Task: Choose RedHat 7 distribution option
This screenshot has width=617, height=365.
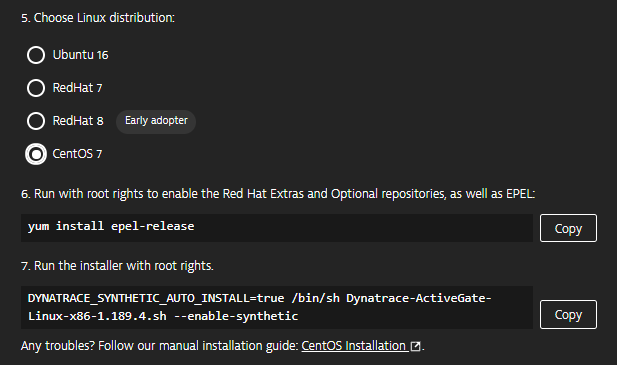Action: click(x=36, y=88)
